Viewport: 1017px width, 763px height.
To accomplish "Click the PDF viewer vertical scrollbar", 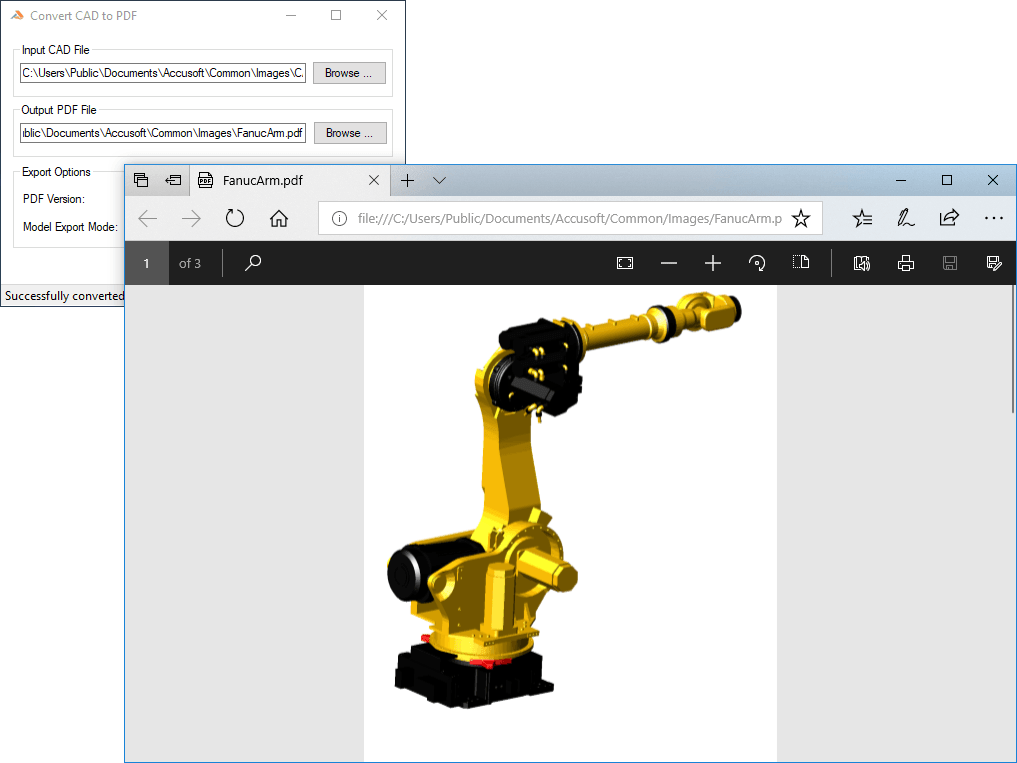I will pos(1012,350).
